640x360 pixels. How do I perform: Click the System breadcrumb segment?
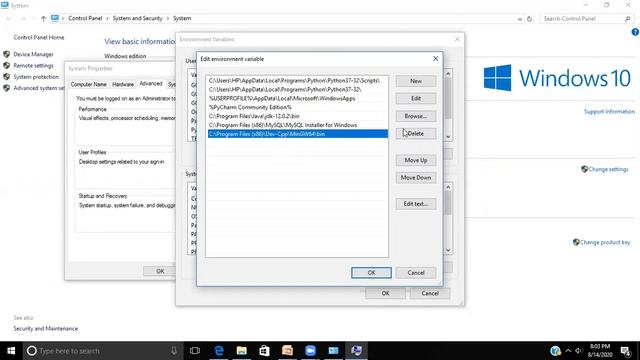coord(182,18)
